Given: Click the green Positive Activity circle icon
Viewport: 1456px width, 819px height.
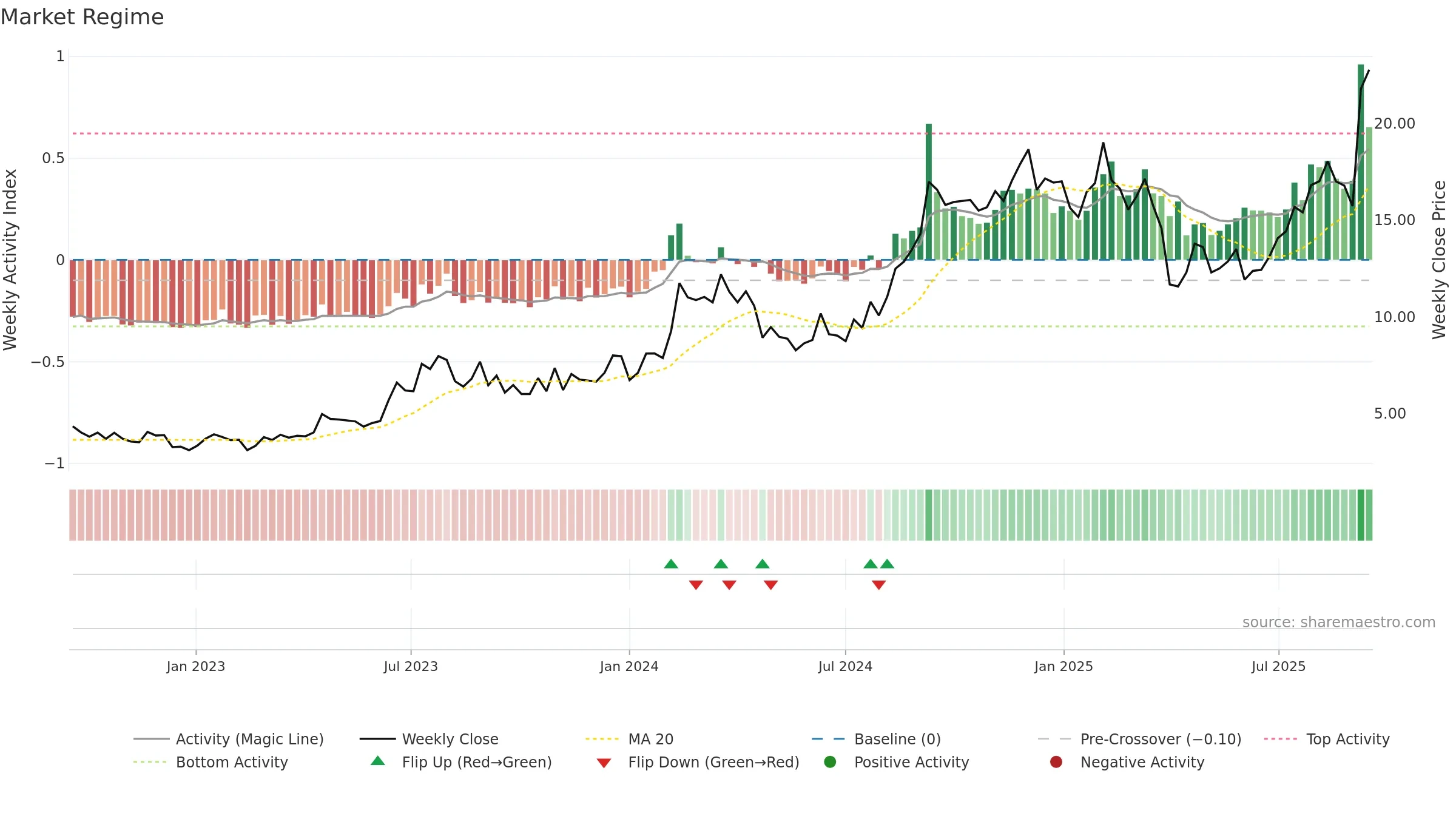Looking at the screenshot, I should (830, 762).
